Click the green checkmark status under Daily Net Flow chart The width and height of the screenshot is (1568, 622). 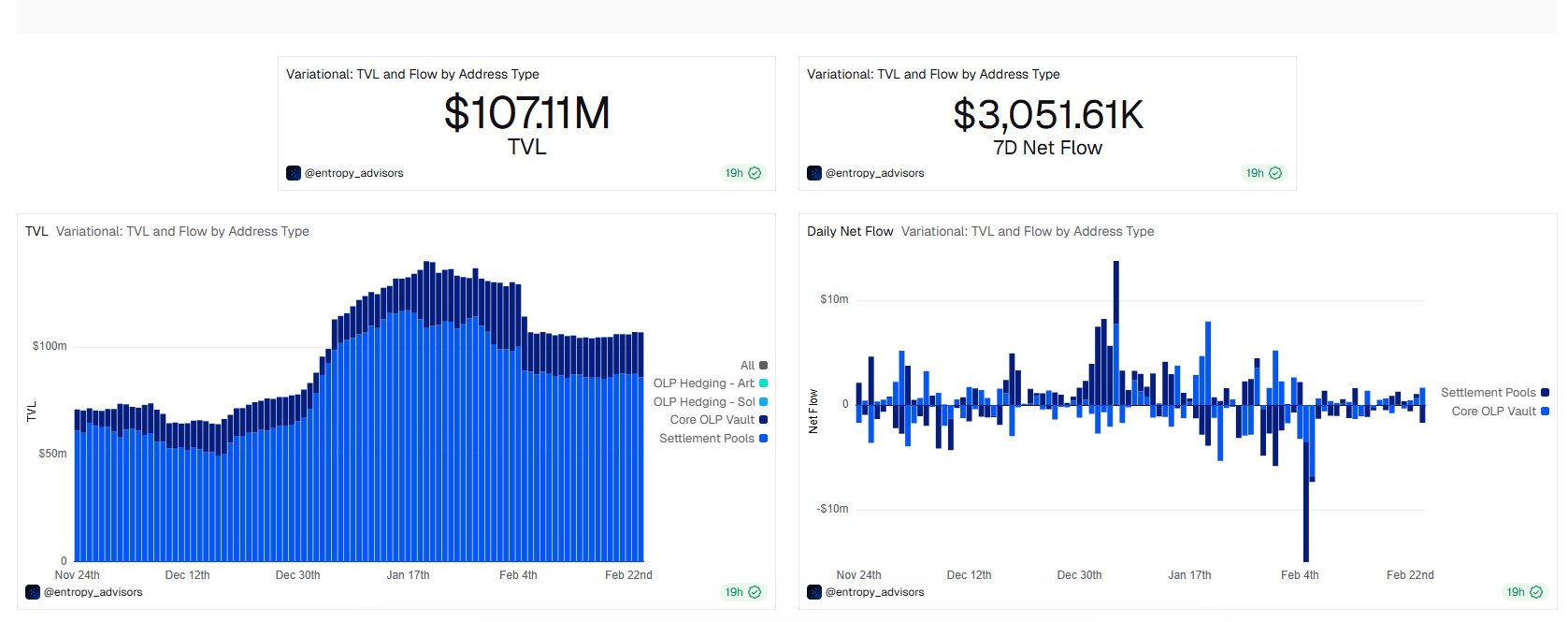click(x=1536, y=592)
